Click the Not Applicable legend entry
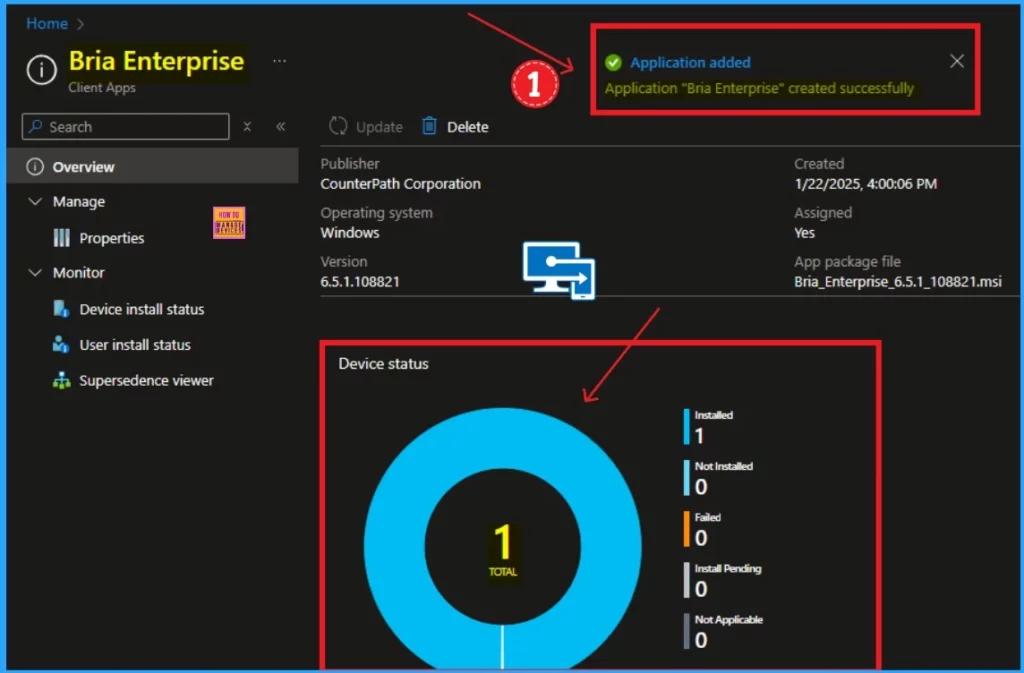The height and width of the screenshot is (673, 1024). point(724,631)
